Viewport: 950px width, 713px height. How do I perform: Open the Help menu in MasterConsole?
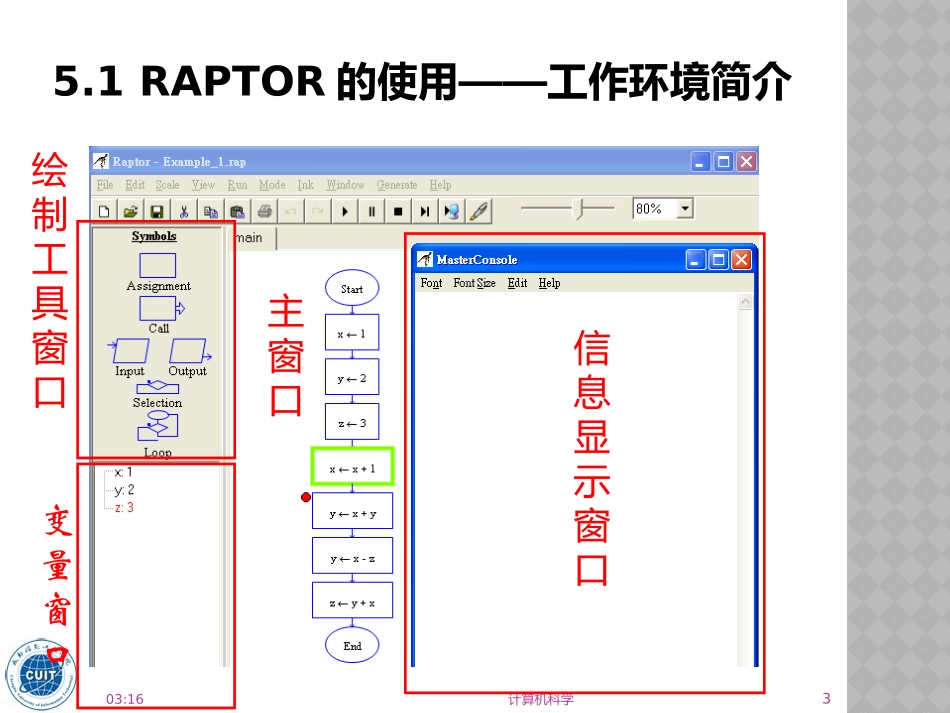(550, 283)
